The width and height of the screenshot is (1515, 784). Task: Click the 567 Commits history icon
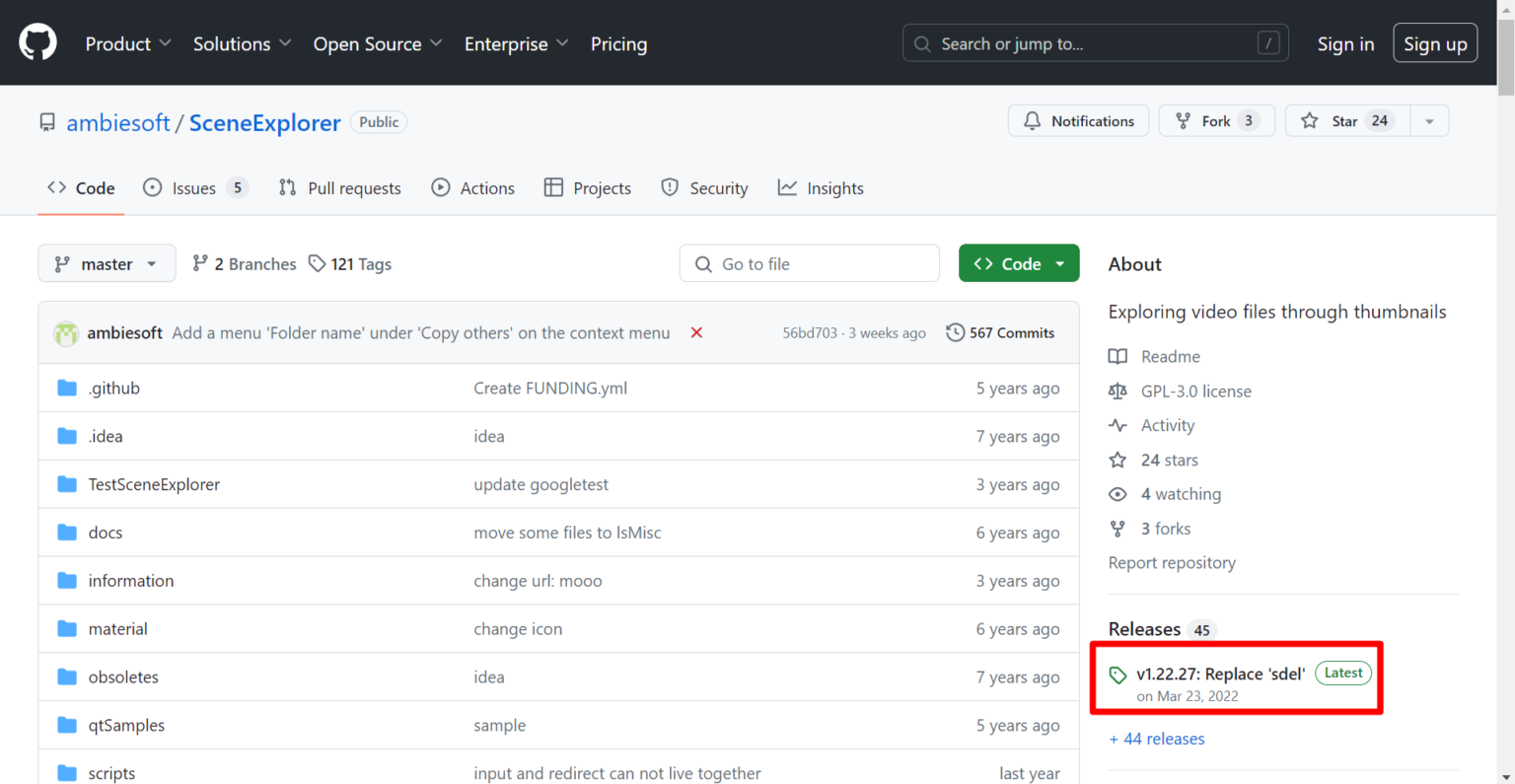pos(955,333)
